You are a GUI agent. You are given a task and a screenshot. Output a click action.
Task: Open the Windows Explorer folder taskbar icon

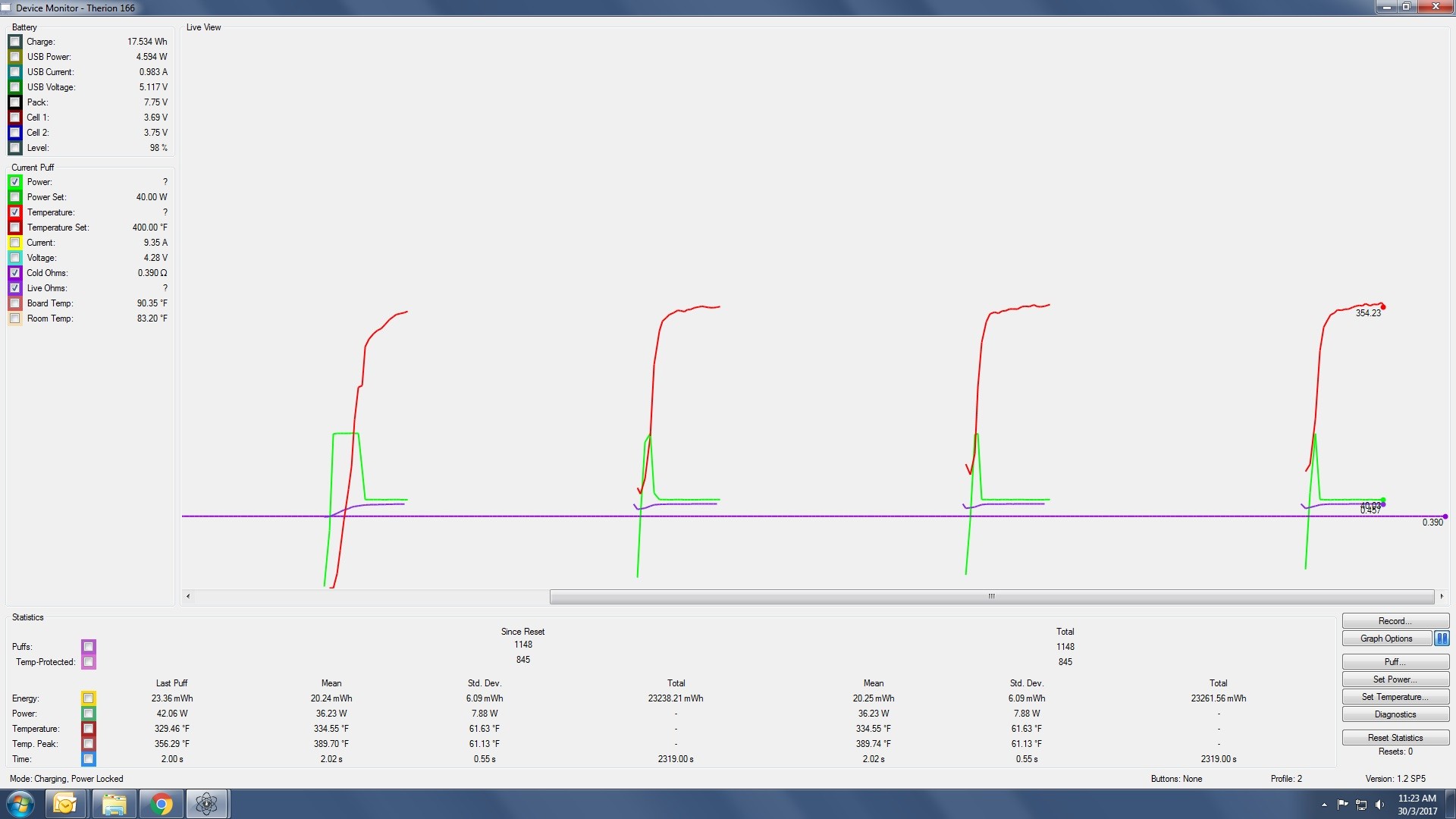114,804
